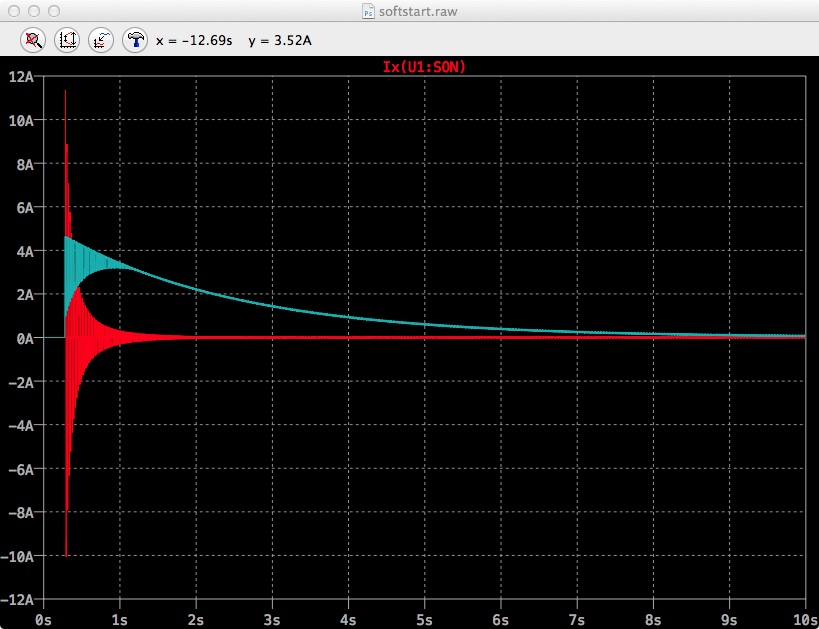Click the 0s time axis label
819x629 pixels.
click(43, 620)
